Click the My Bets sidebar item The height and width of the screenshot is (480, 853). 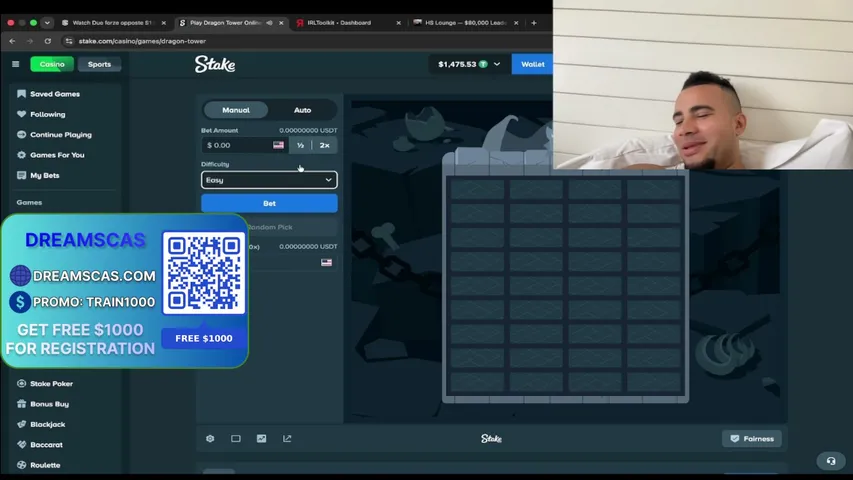tap(45, 175)
